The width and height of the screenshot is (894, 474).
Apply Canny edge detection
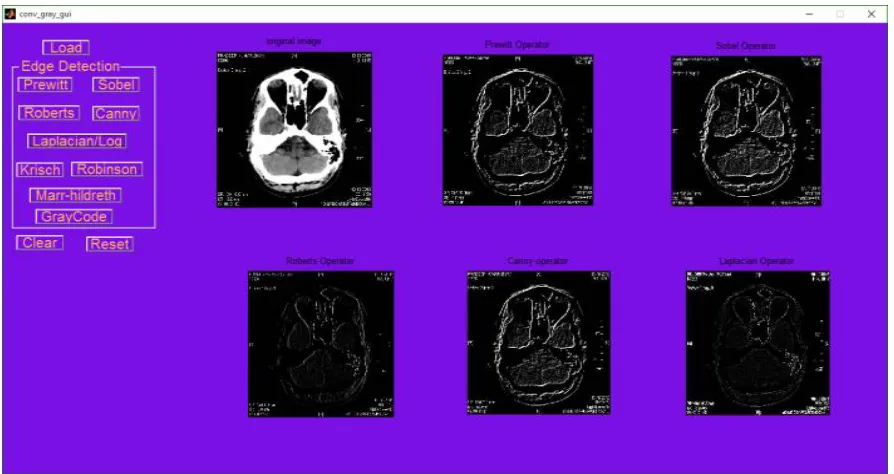point(116,113)
